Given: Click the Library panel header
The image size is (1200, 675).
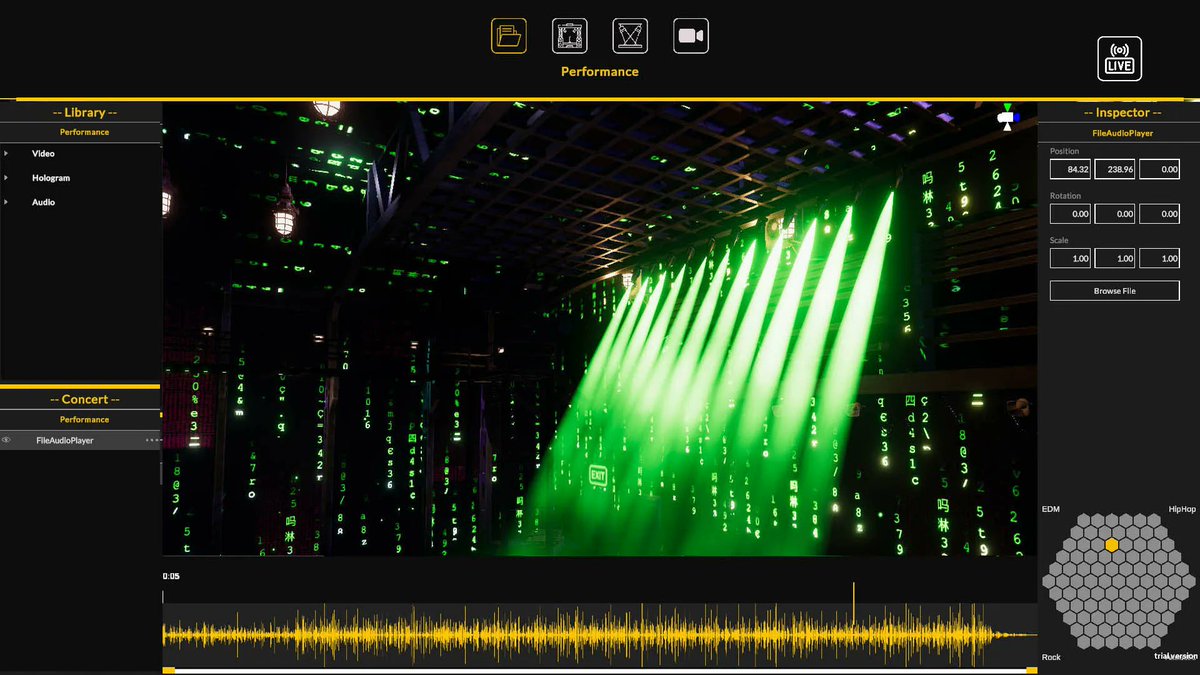Looking at the screenshot, I should (x=84, y=113).
